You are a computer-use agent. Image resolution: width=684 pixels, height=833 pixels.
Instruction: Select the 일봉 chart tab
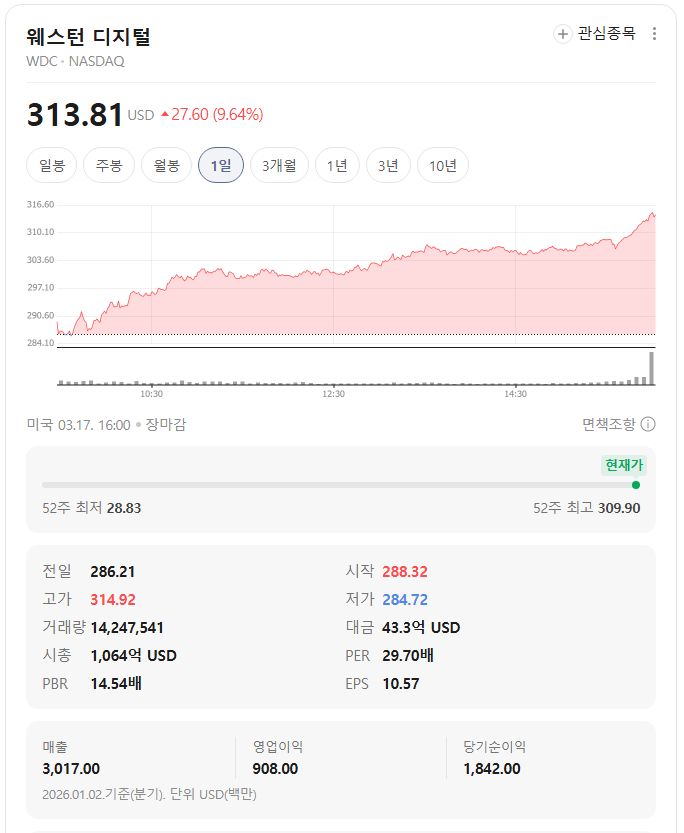tap(52, 166)
